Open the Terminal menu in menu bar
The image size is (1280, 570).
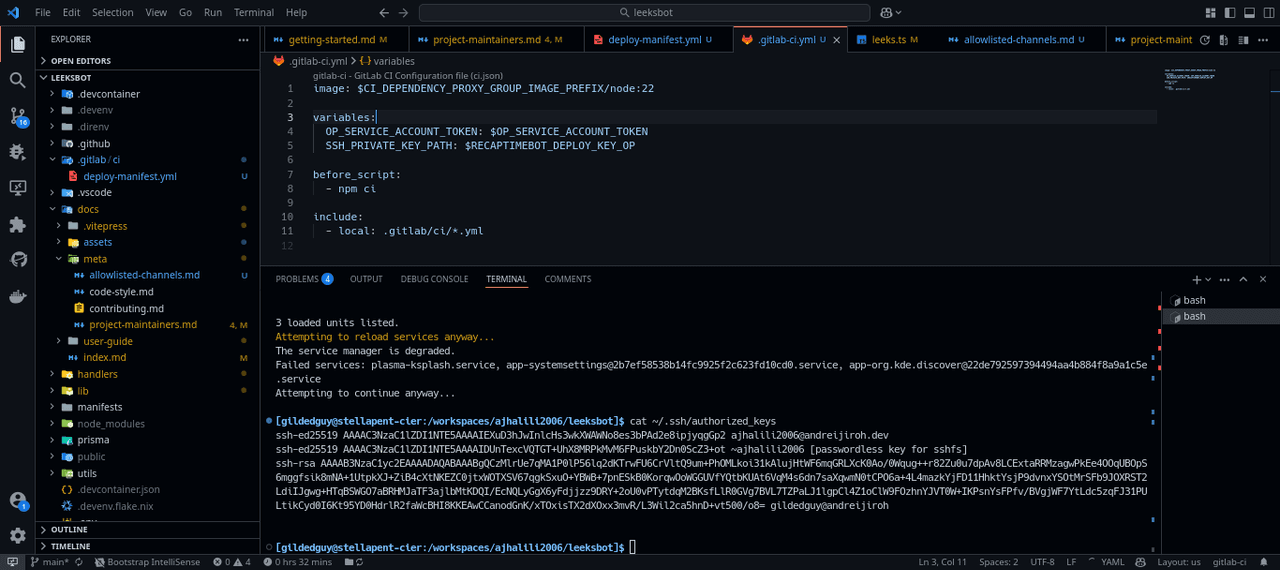tap(254, 13)
